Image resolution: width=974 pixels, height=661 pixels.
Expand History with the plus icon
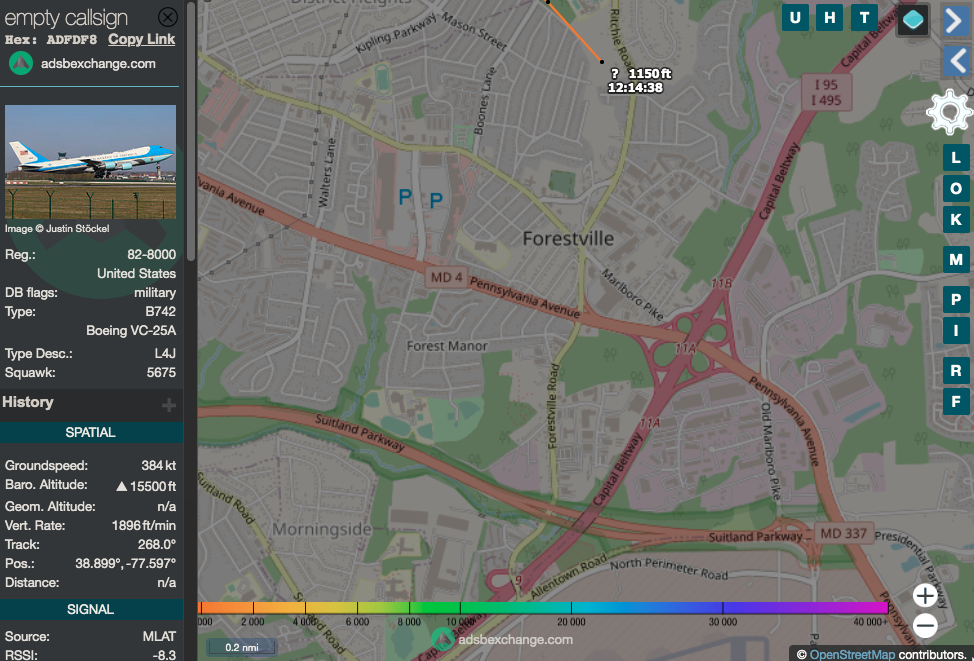click(168, 406)
